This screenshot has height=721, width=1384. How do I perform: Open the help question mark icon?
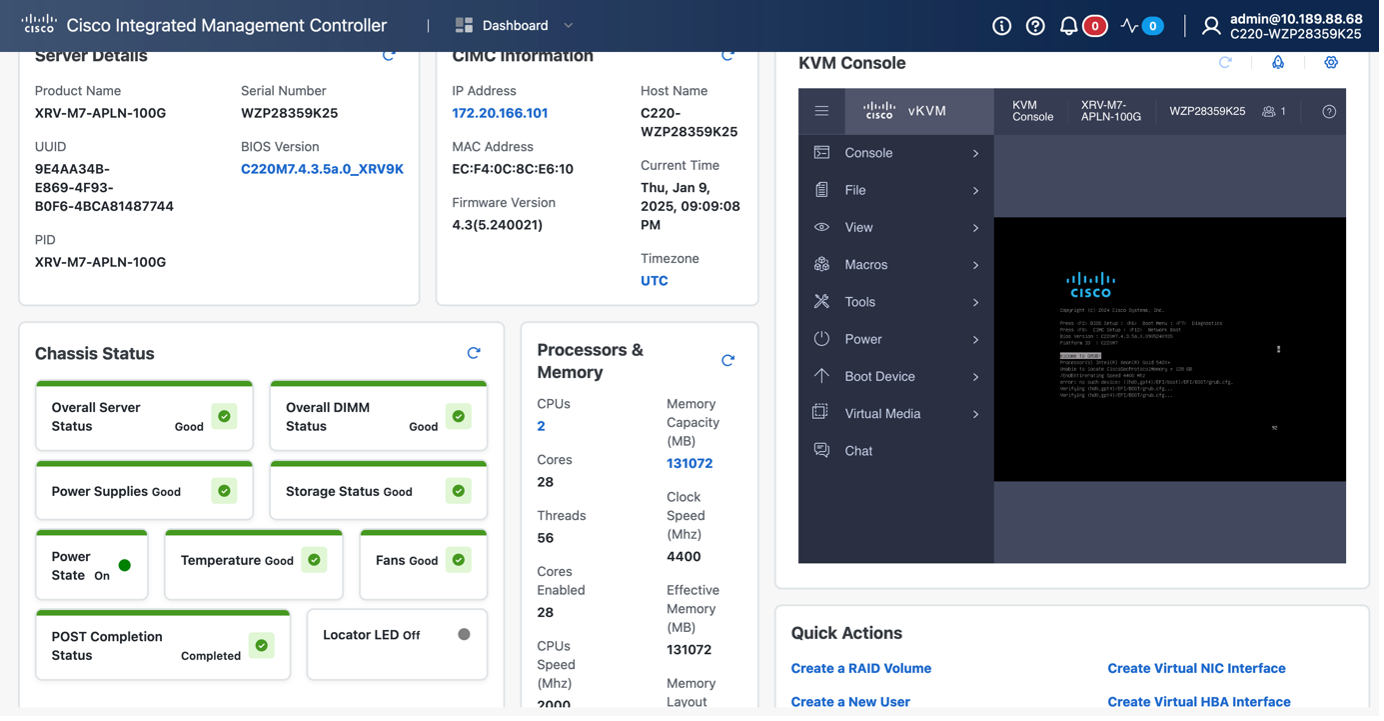pyautogui.click(x=1035, y=26)
